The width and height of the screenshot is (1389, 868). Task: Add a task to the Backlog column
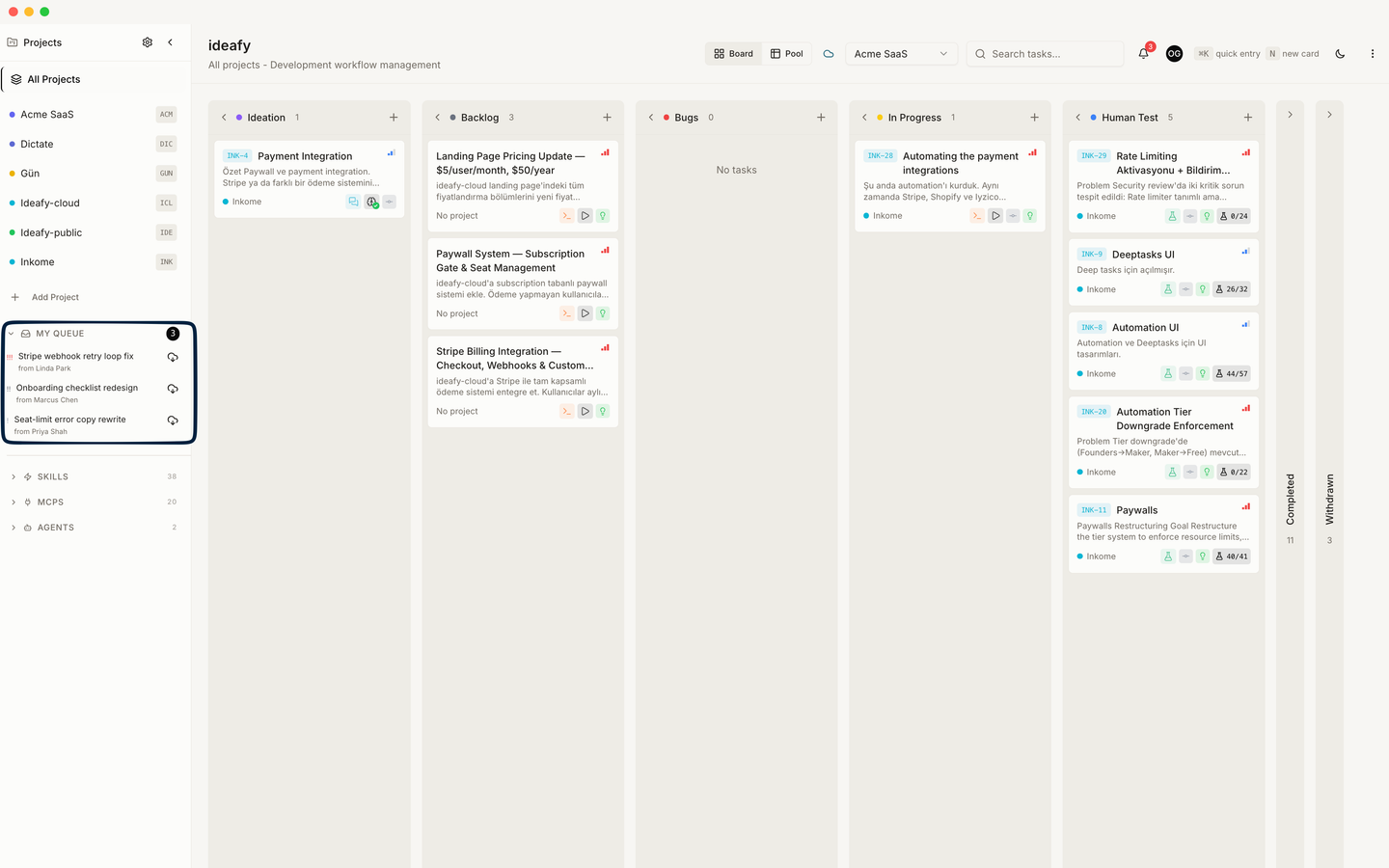coord(607,118)
